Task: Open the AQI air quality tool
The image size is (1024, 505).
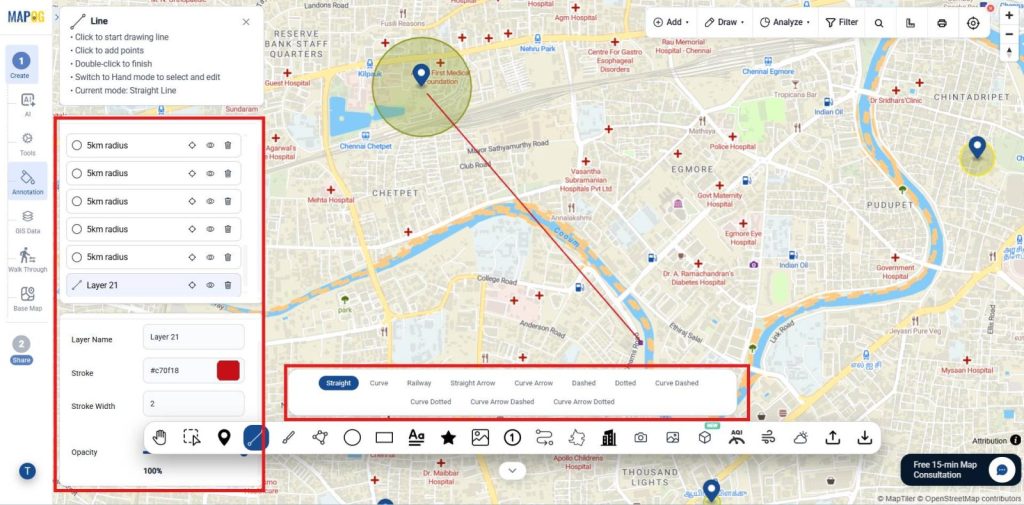Action: coord(737,437)
